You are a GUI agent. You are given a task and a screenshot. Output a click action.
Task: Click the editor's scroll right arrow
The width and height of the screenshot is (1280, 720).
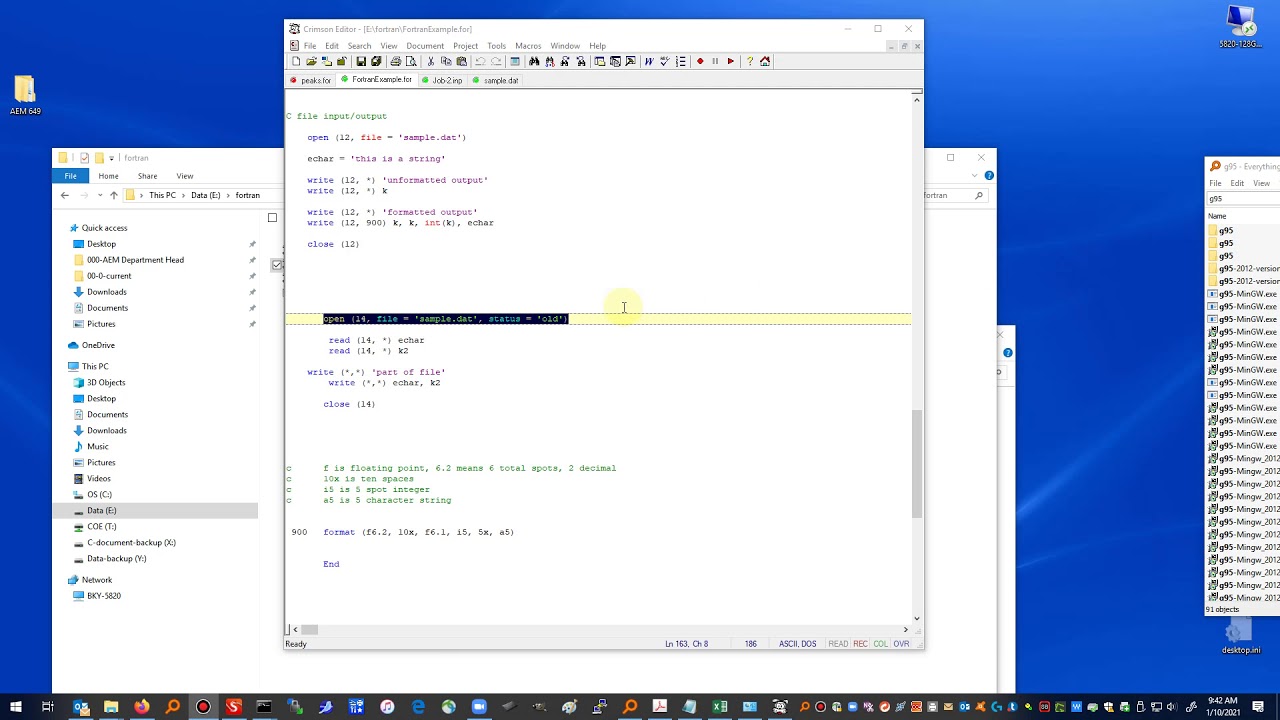pos(906,630)
